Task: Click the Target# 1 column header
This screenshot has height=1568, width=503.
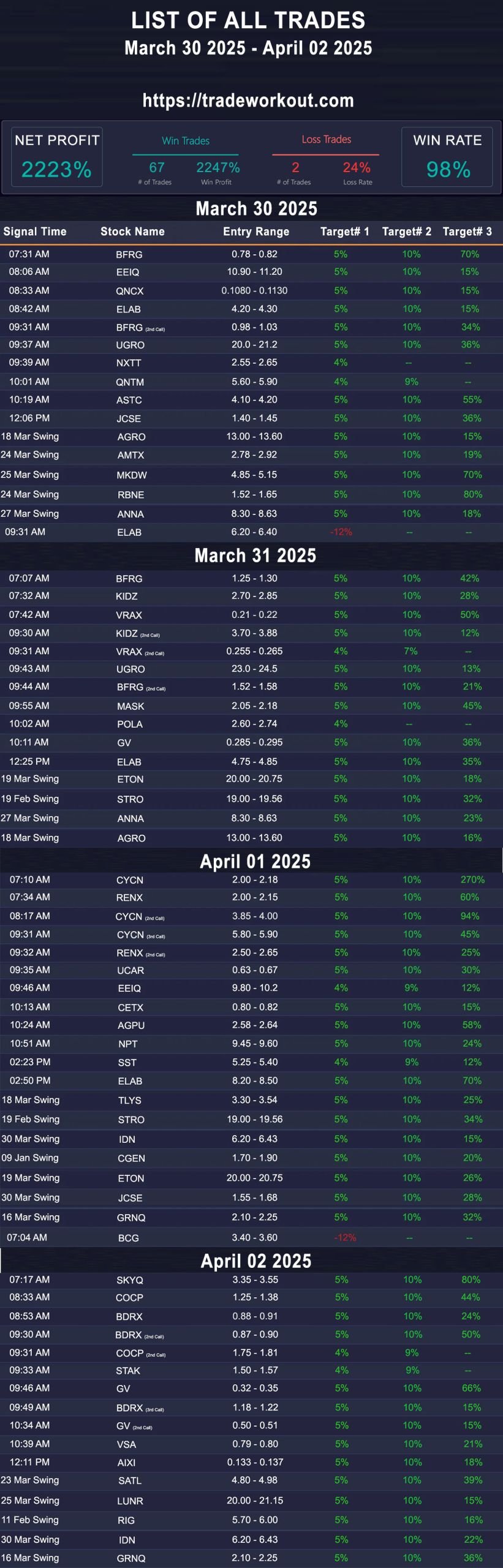Action: pos(345,232)
